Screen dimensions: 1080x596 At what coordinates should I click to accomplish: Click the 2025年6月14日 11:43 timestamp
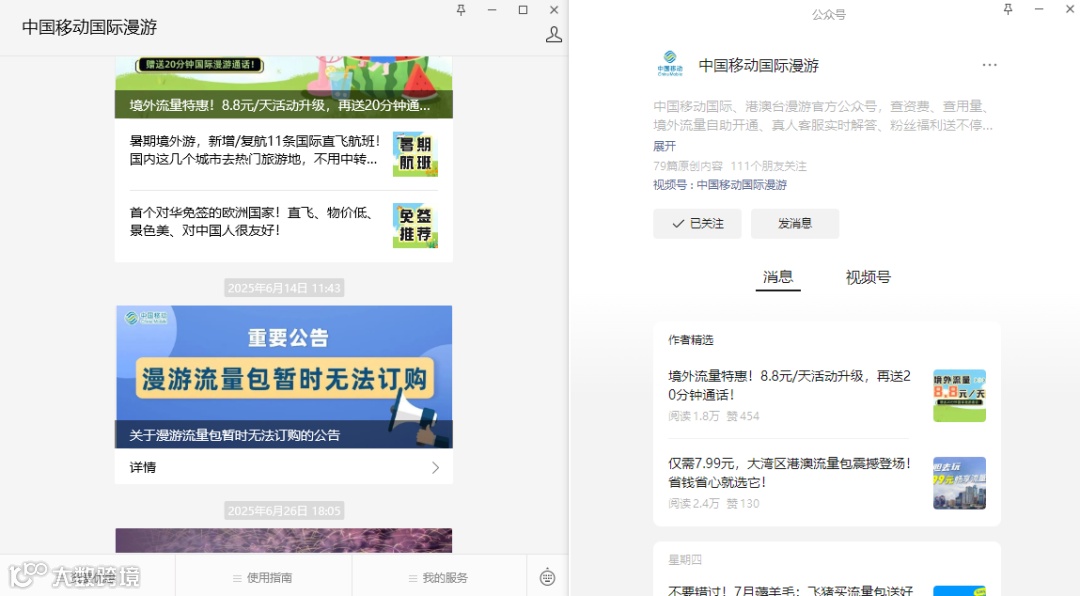pyautogui.click(x=284, y=288)
